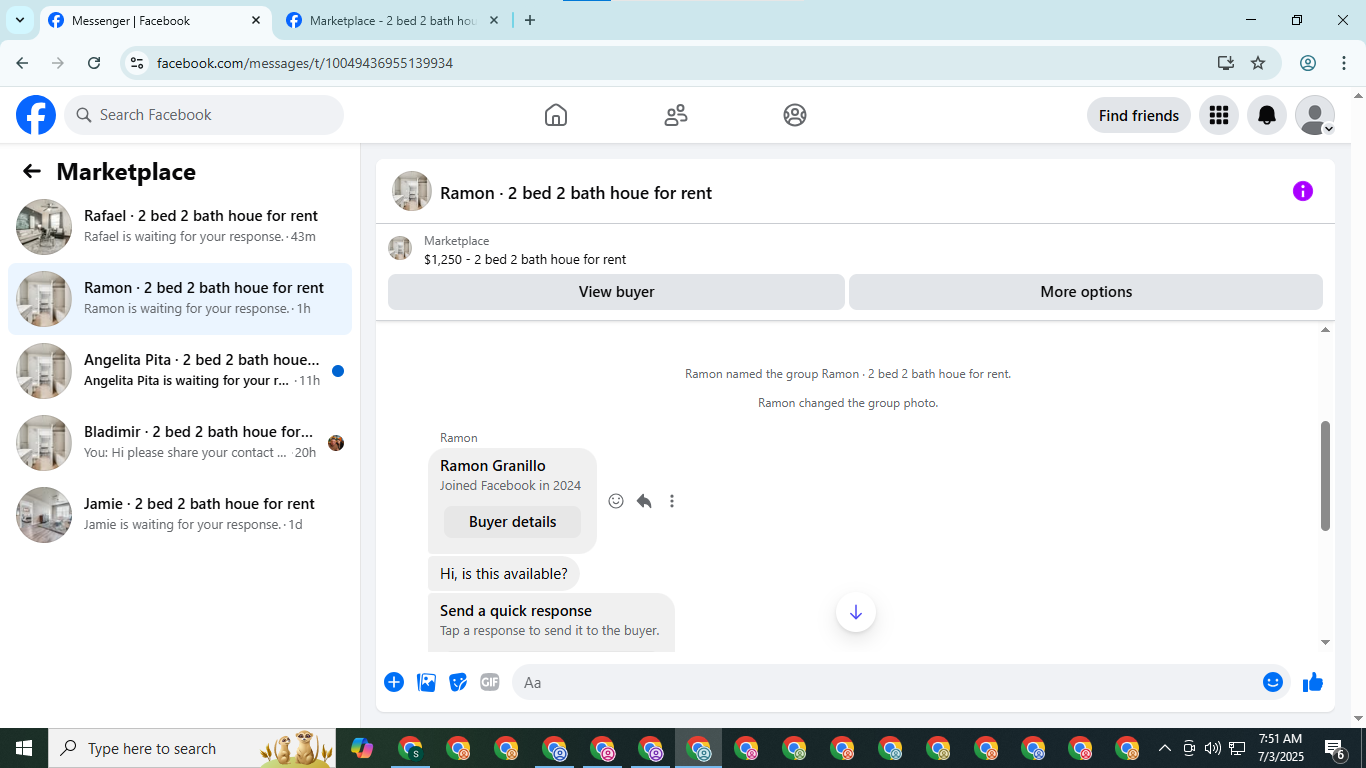
Task: Click unread blue dot for Angelita Pita
Action: [338, 371]
